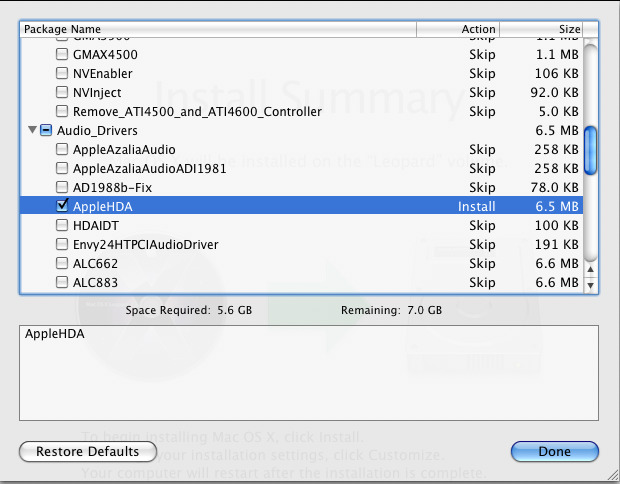Image resolution: width=620 pixels, height=484 pixels.
Task: Enable the NVEnabler package checkbox
Action: tap(62, 73)
